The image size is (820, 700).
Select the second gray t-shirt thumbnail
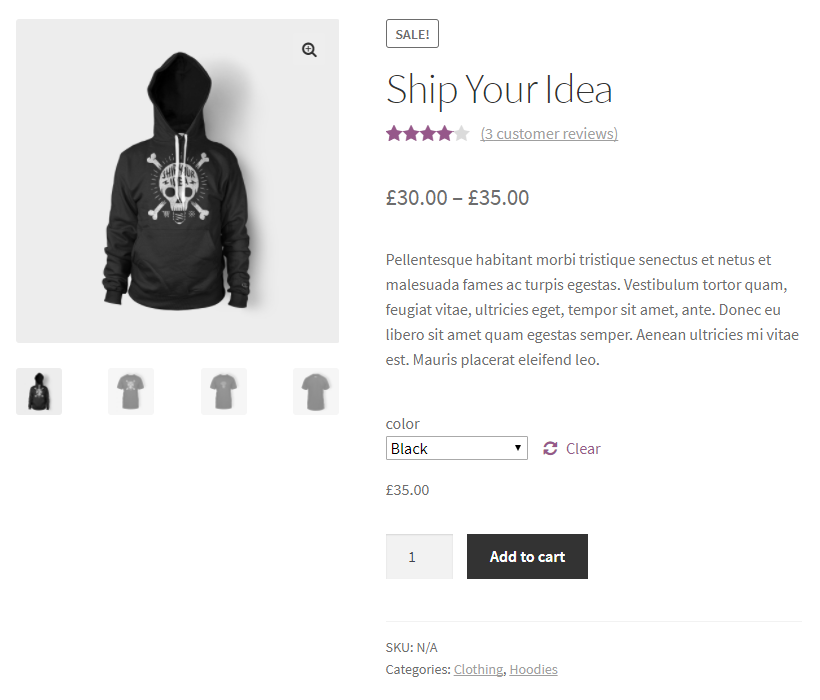pyautogui.click(x=131, y=391)
